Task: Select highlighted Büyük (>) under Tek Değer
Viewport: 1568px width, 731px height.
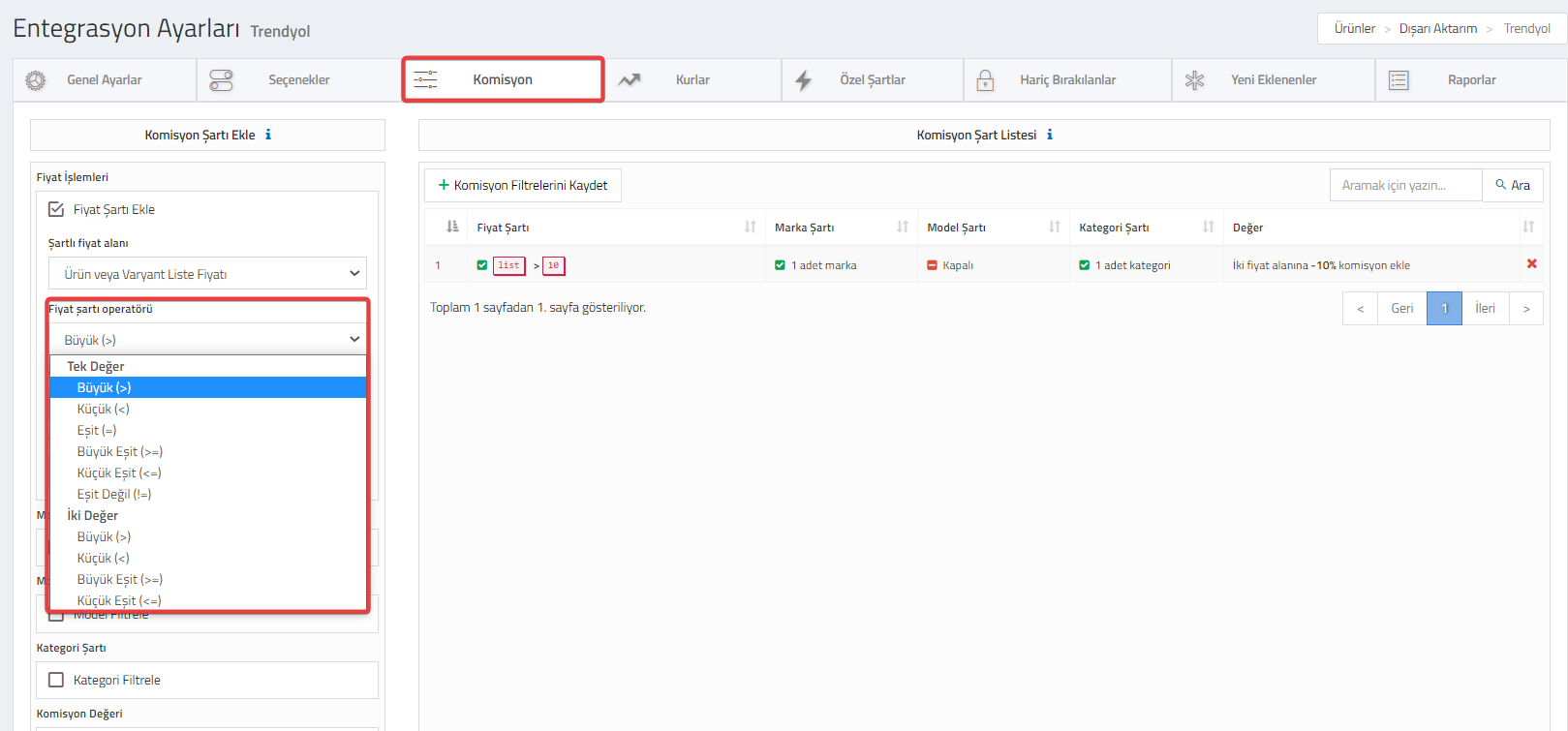Action: click(x=208, y=387)
